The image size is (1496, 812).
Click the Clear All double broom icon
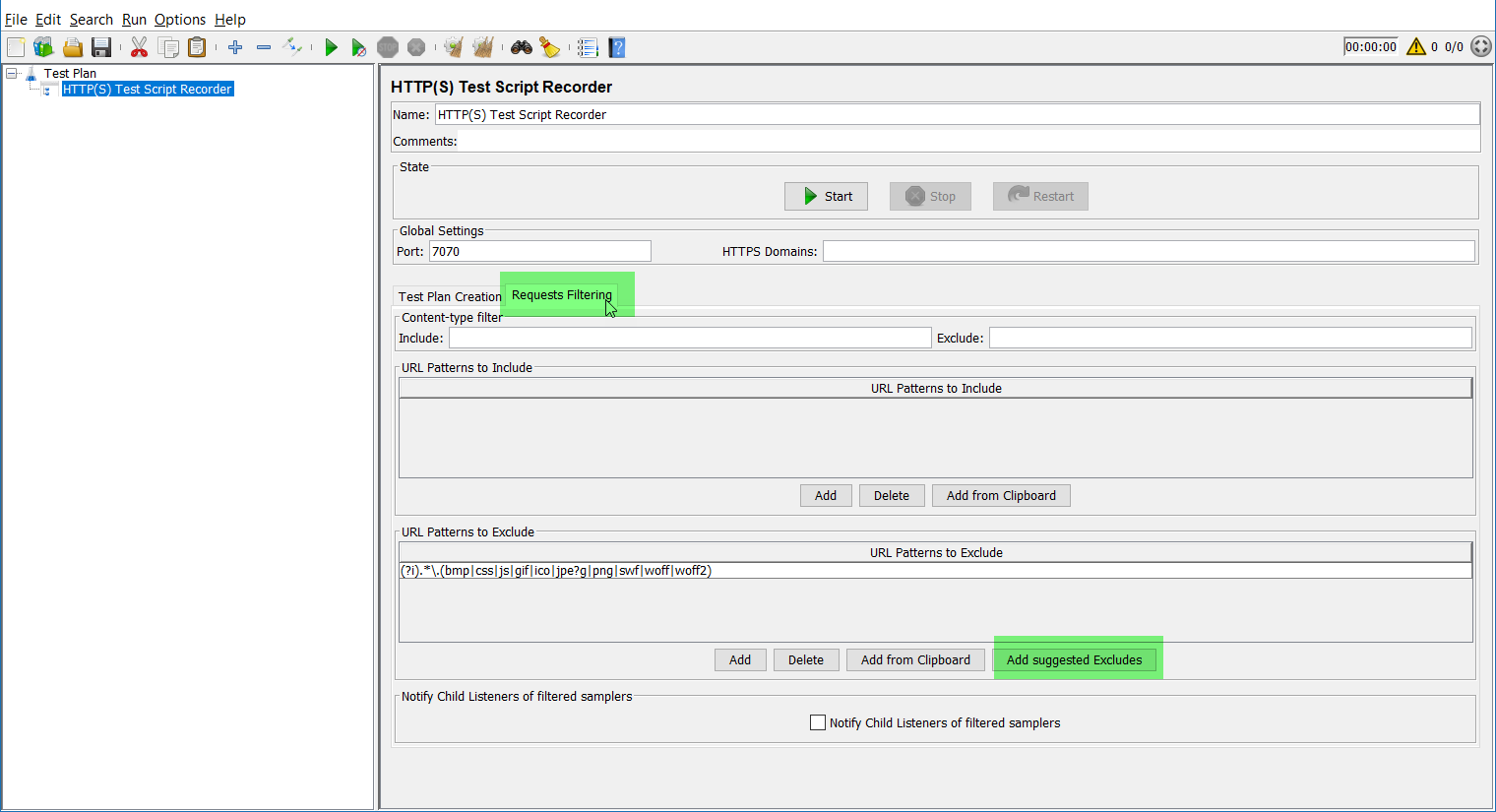click(482, 47)
